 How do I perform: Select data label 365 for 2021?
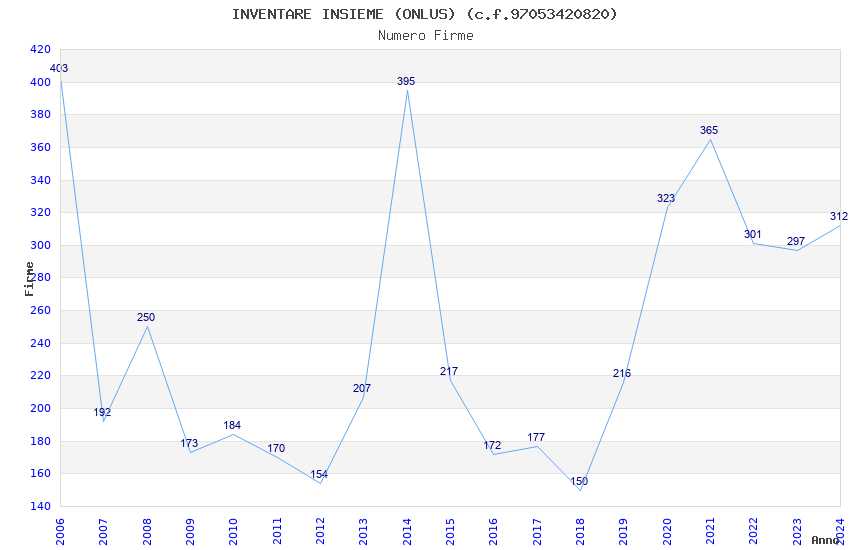pyautogui.click(x=709, y=130)
